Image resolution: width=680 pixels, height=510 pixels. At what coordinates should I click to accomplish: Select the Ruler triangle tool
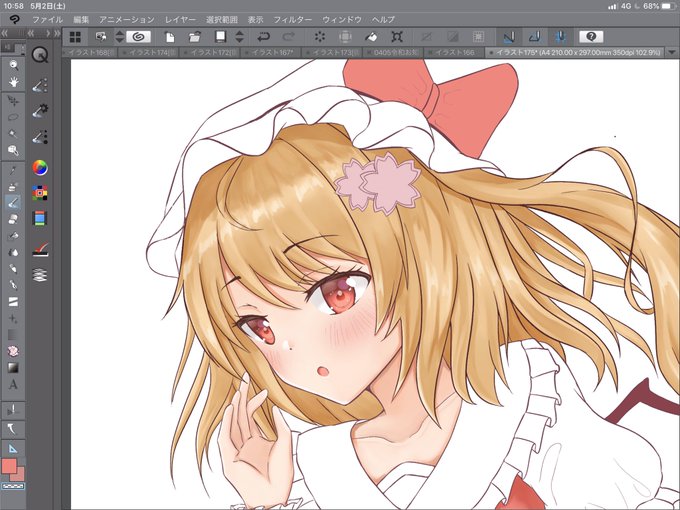pos(13,448)
